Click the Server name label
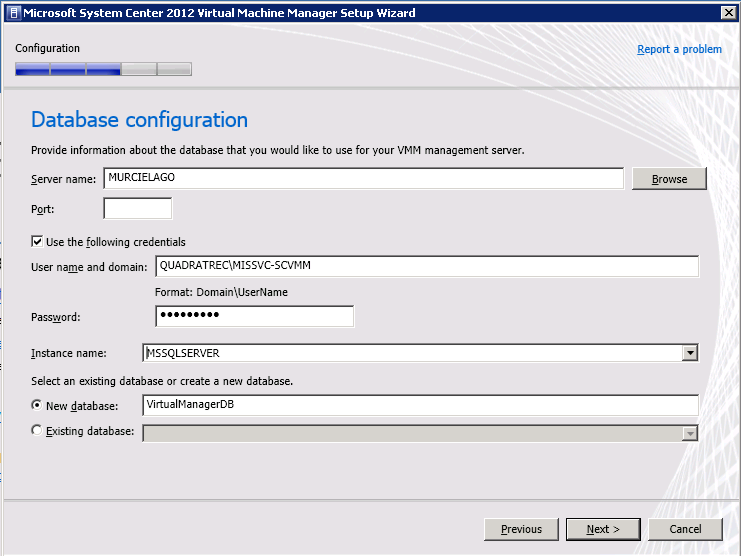The image size is (741, 556). click(x=63, y=180)
